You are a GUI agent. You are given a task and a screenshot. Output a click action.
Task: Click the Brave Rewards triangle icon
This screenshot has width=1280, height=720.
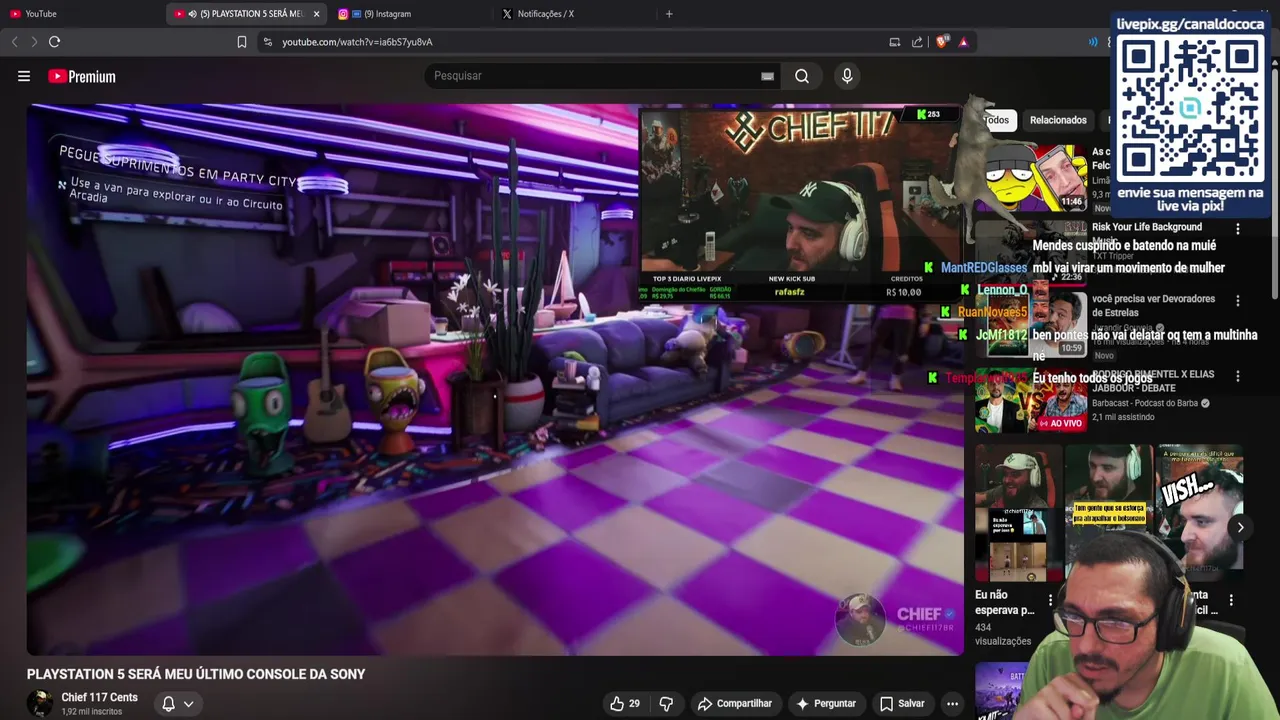click(x=963, y=42)
